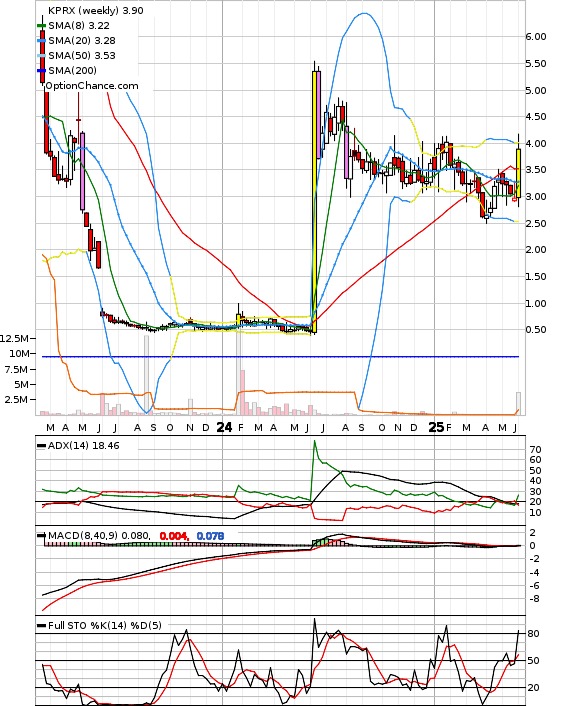Click the blue MACD value 0.078
This screenshot has width=566, height=706.
(x=210, y=536)
